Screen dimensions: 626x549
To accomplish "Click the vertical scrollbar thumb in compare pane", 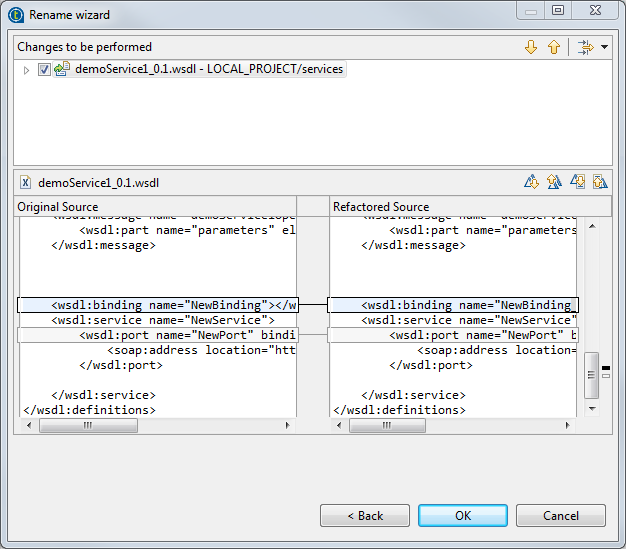I will point(591,375).
